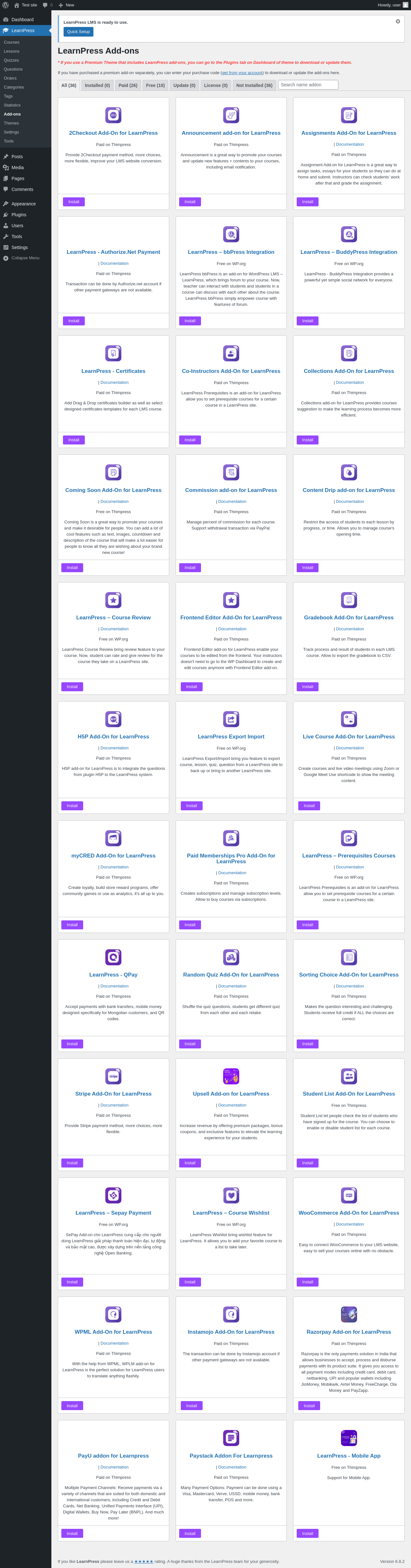Switch to the License (0) tab

click(x=215, y=85)
